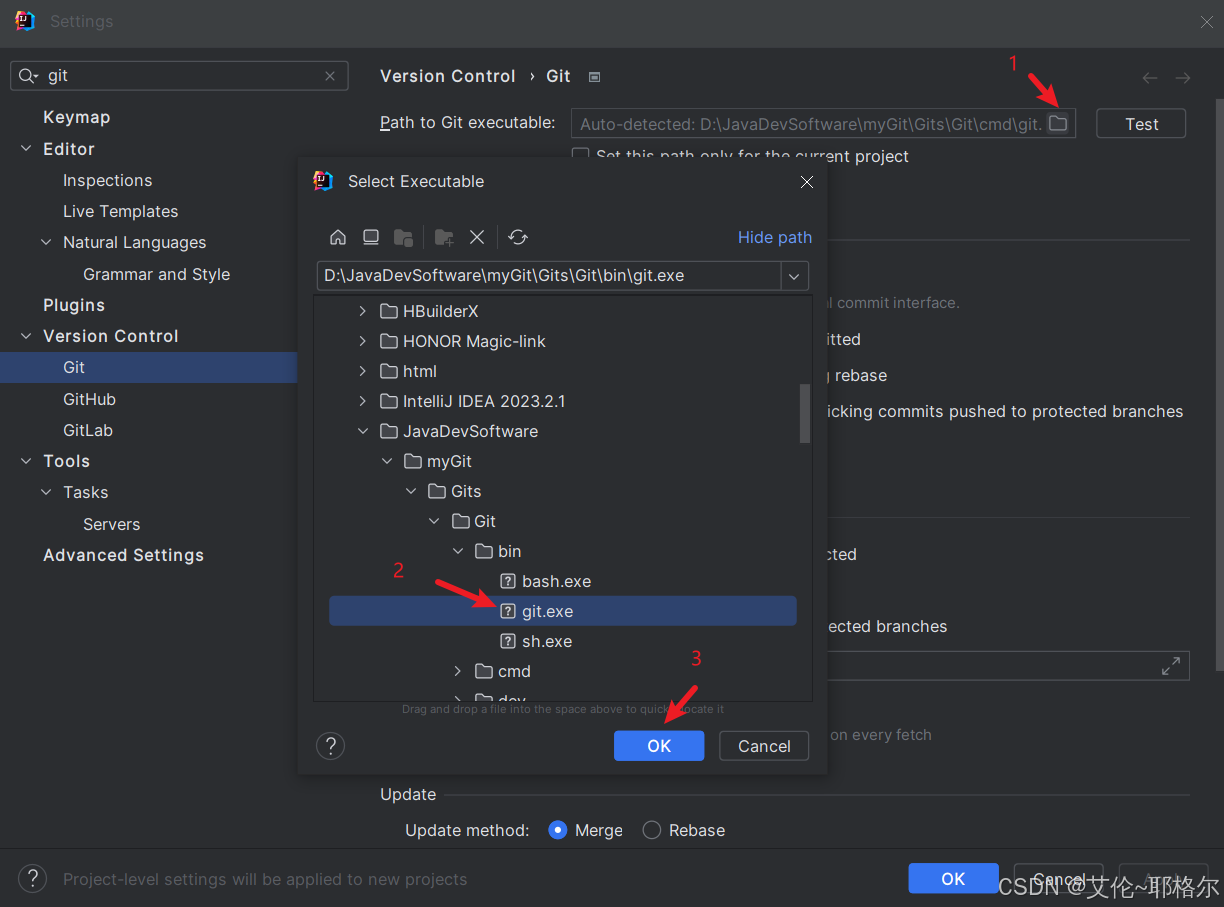The image size is (1224, 907).
Task: Open the Keymap settings page
Action: (x=77, y=117)
